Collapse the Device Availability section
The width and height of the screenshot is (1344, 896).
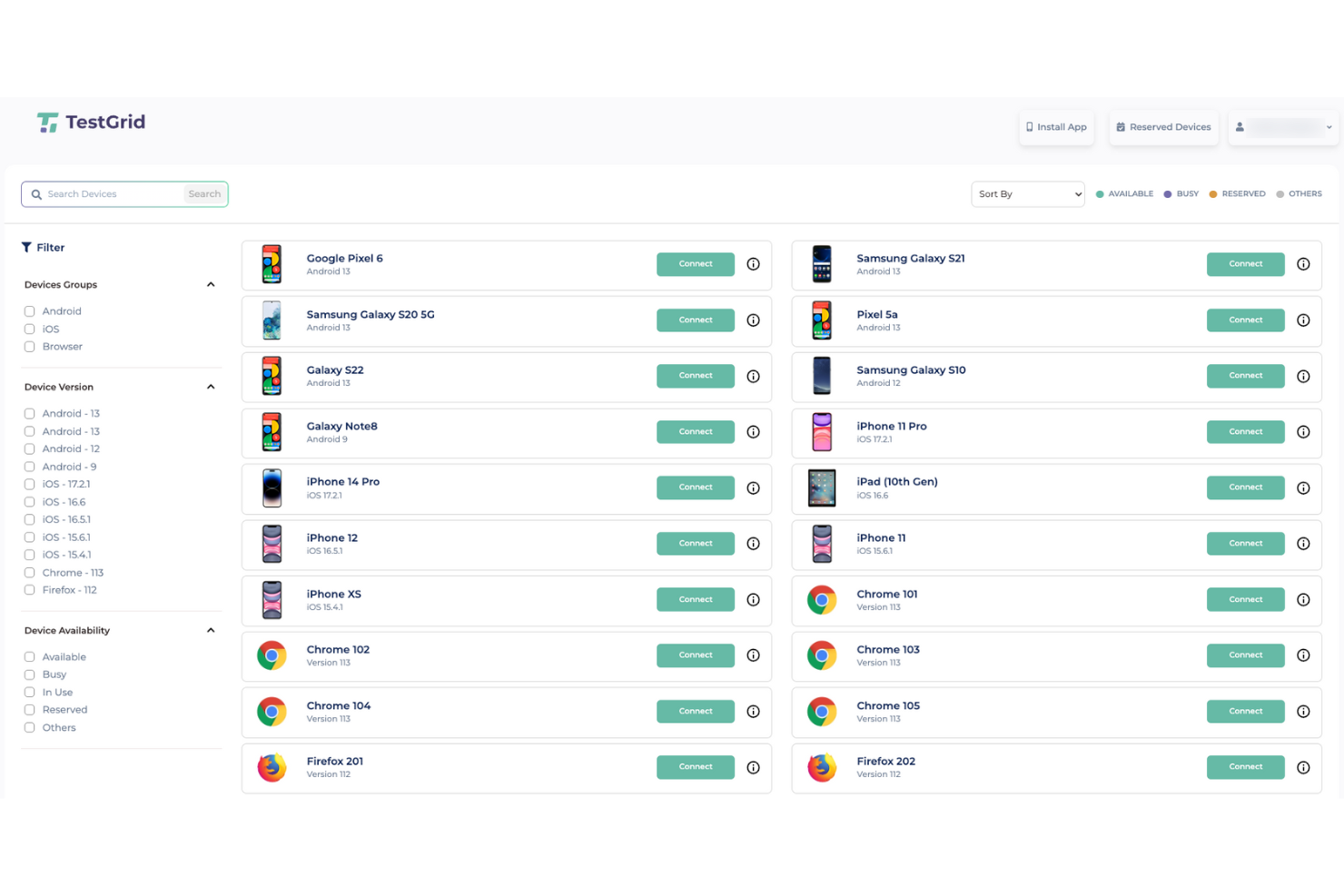coord(211,630)
